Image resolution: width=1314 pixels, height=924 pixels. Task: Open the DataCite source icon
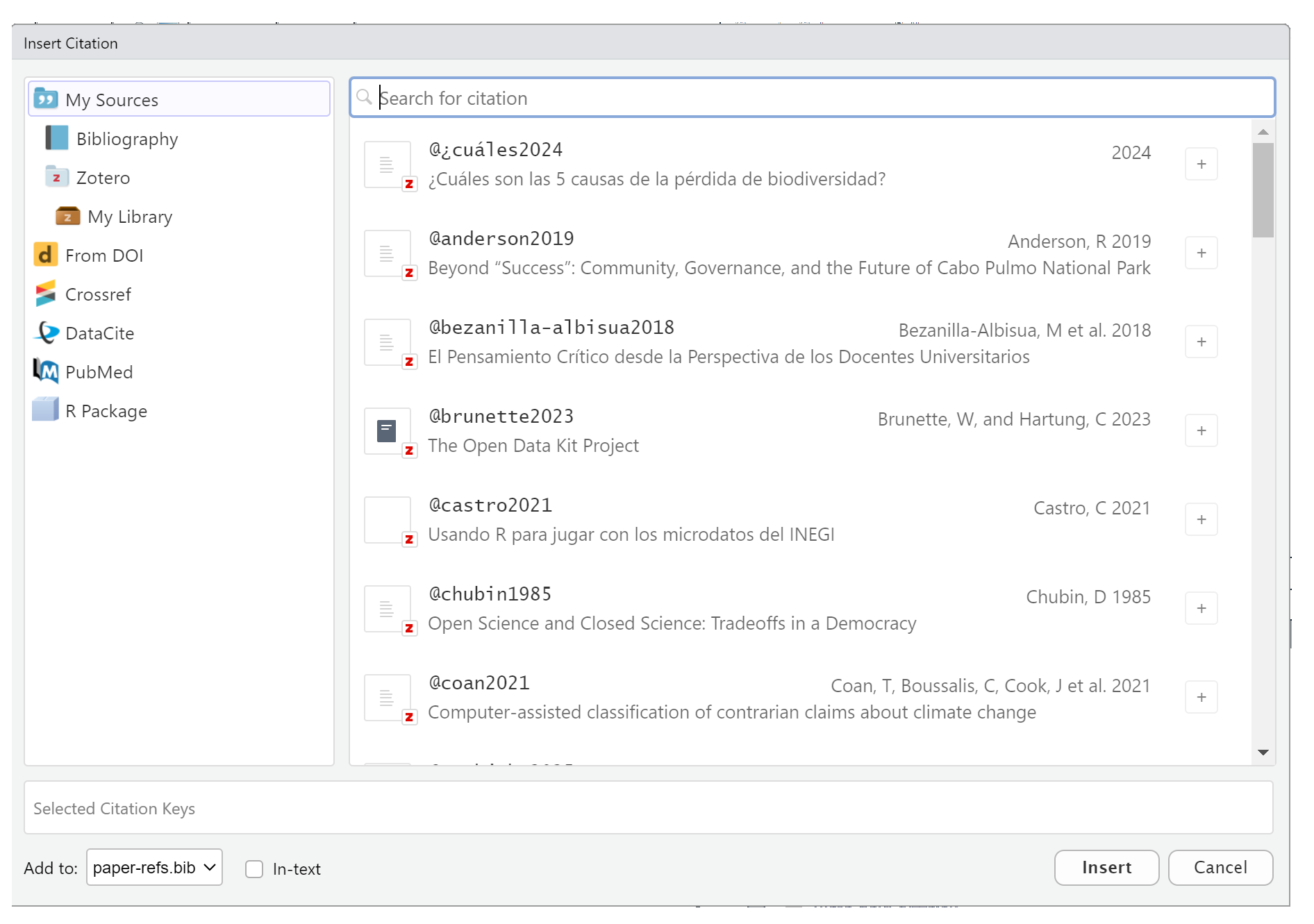coord(46,333)
